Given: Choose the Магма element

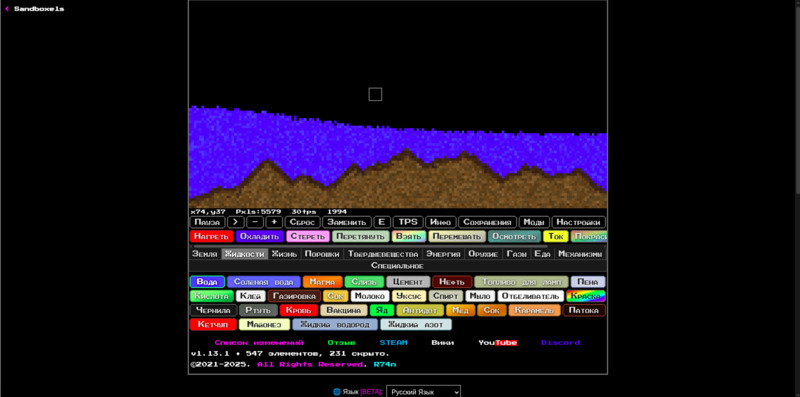Looking at the screenshot, I should click(x=322, y=282).
